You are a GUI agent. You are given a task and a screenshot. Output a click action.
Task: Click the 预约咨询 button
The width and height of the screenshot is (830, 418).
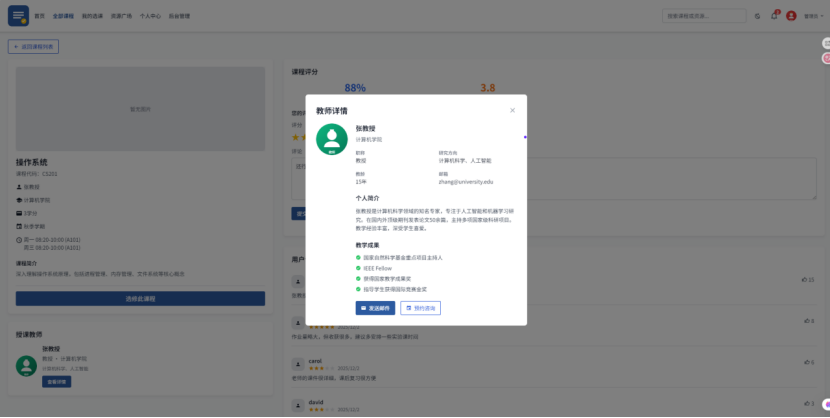pos(420,308)
